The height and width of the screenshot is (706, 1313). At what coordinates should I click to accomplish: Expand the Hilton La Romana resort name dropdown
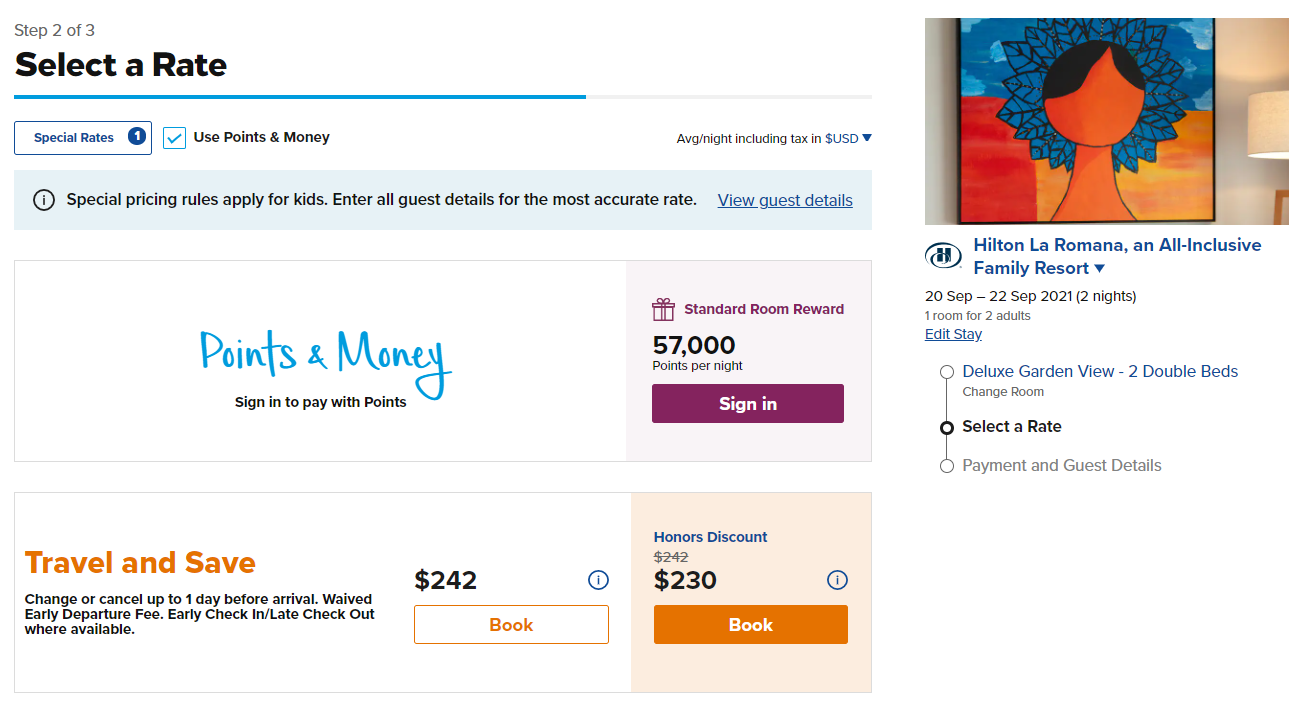click(x=1100, y=267)
